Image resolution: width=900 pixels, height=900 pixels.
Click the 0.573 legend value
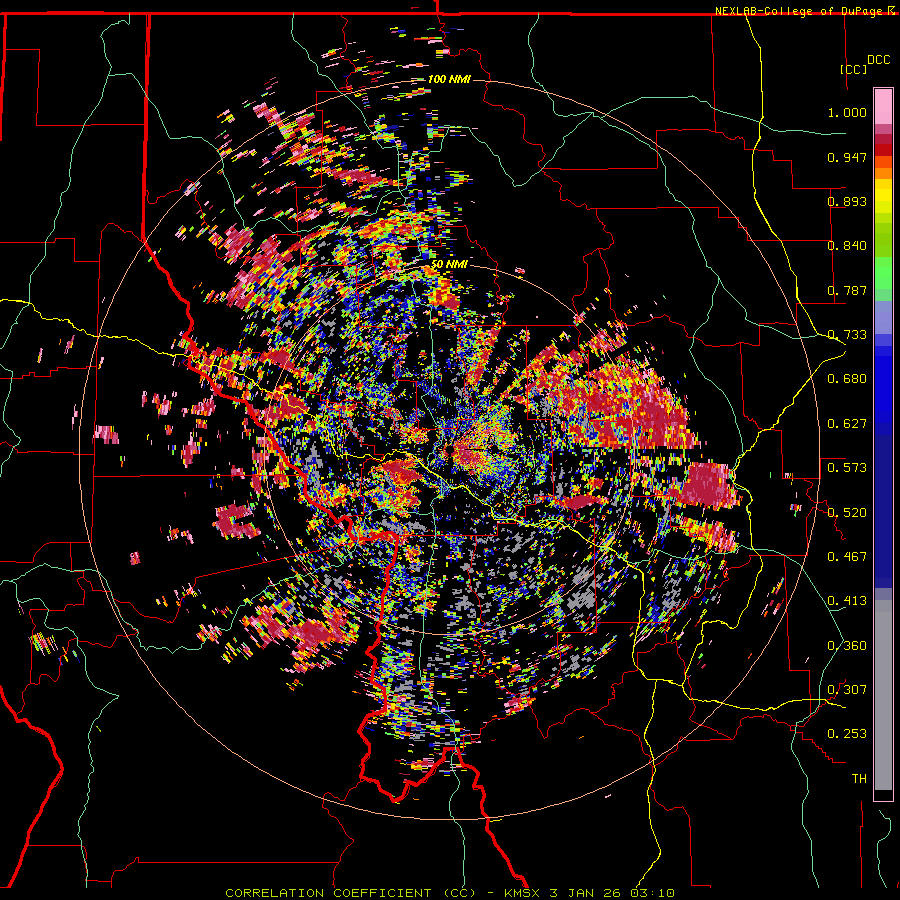click(847, 468)
